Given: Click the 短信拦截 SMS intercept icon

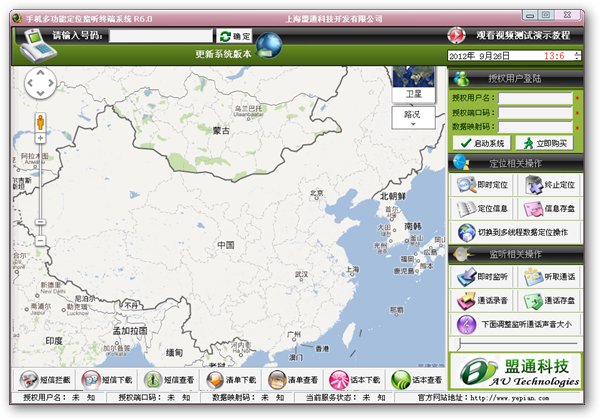Looking at the screenshot, I should (28, 380).
